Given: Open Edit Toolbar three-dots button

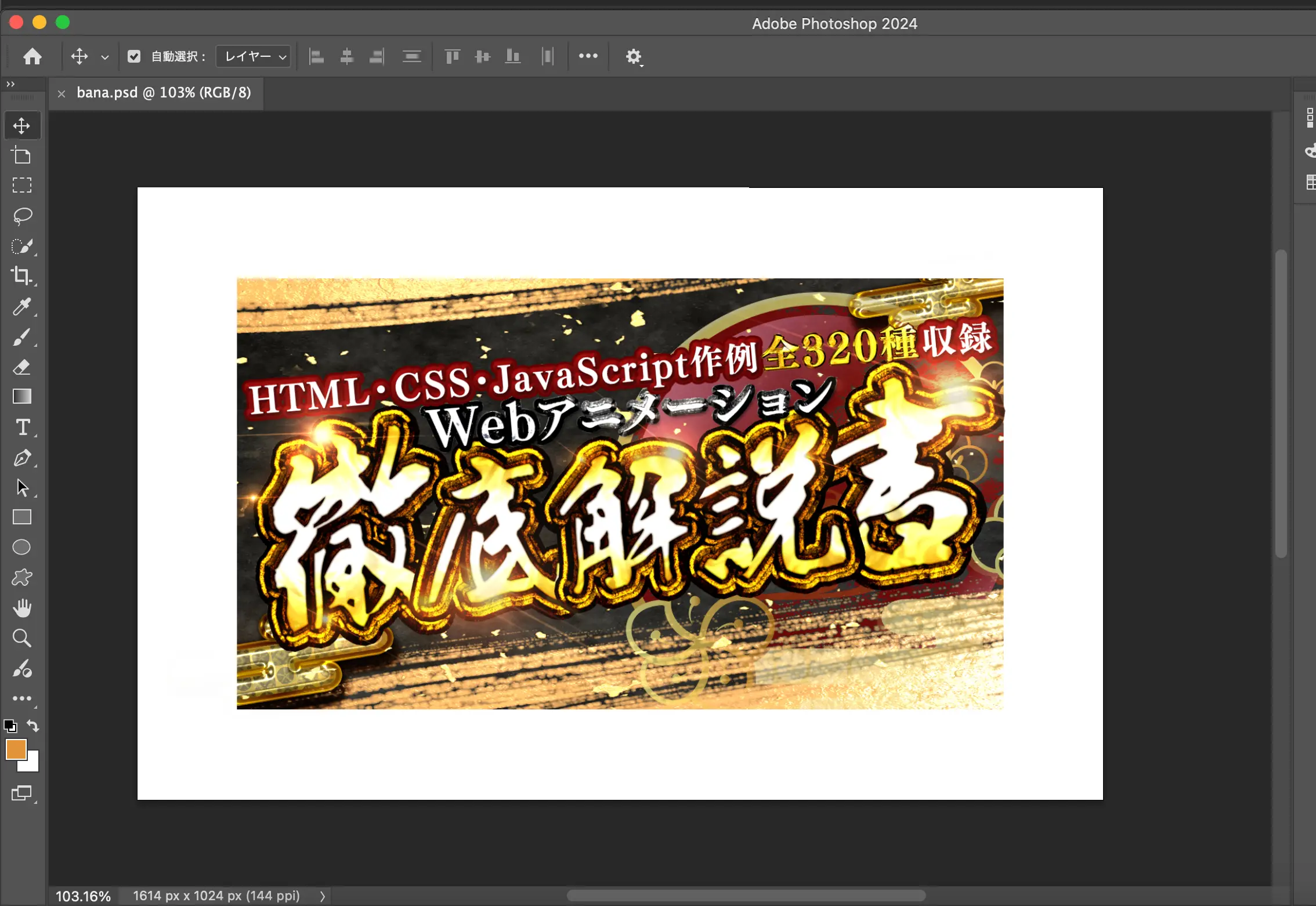Looking at the screenshot, I should 22,699.
